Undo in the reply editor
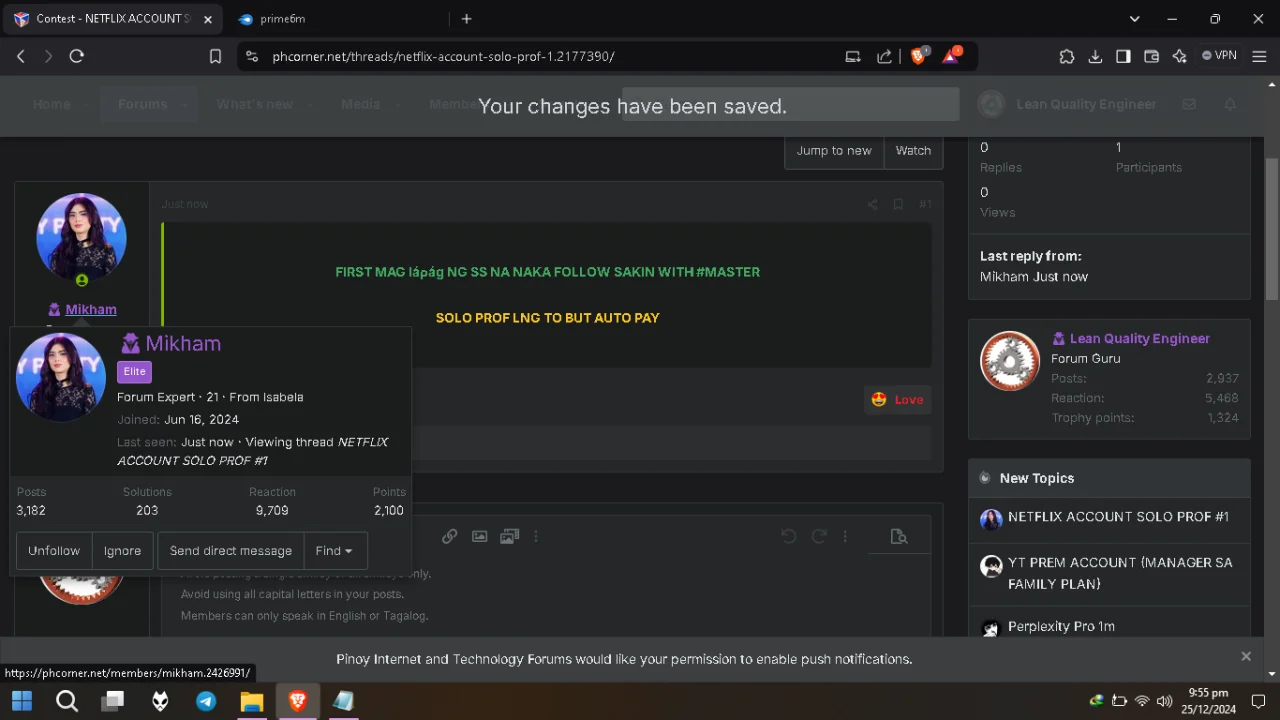Image resolution: width=1280 pixels, height=720 pixels. click(788, 537)
